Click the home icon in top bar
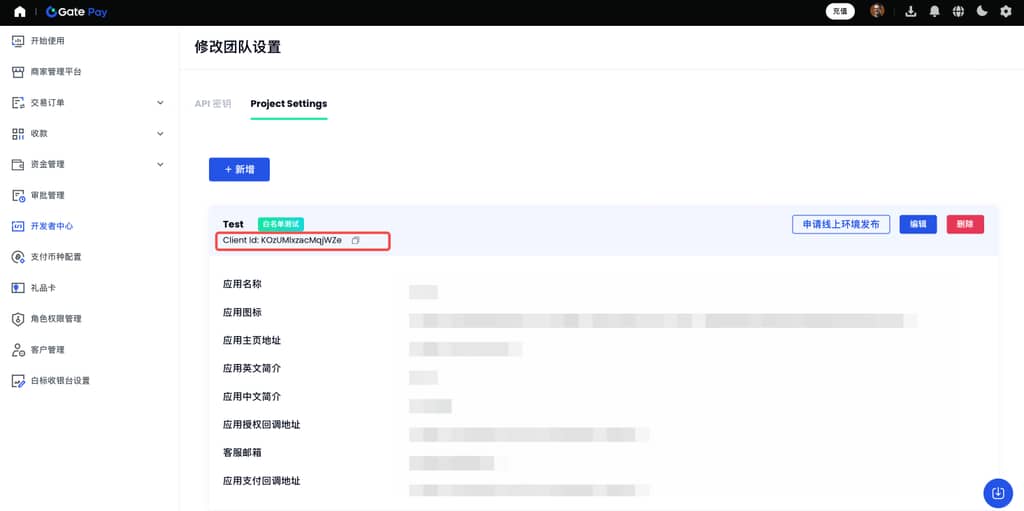 pos(19,12)
